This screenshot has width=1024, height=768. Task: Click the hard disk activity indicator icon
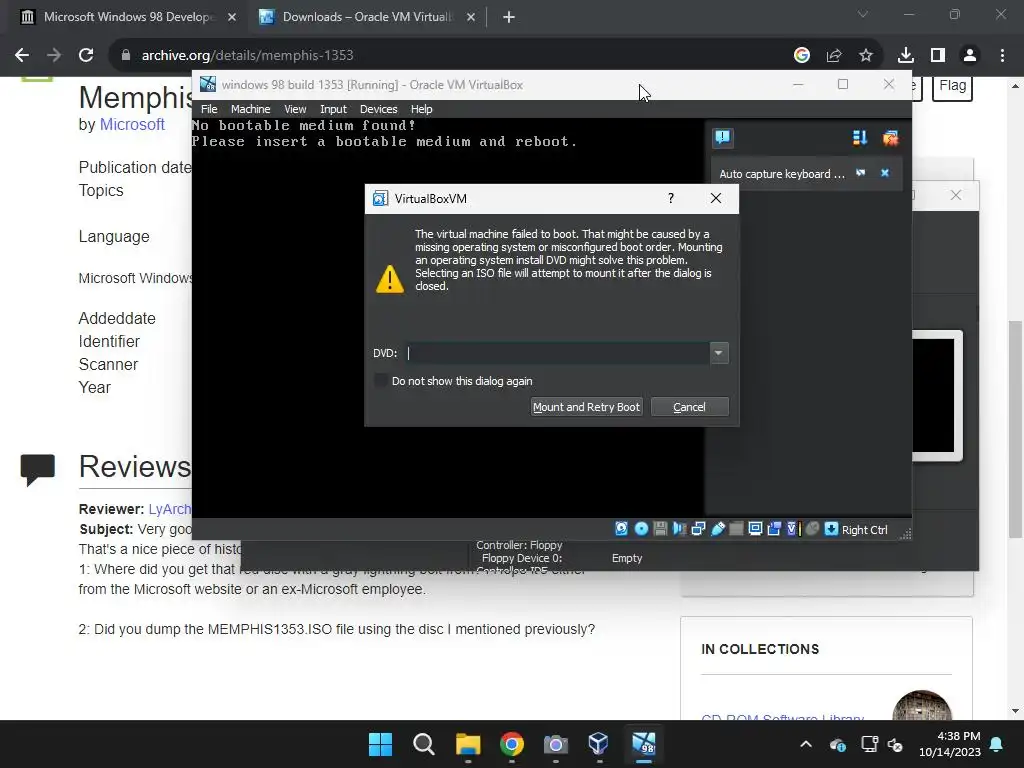pyautogui.click(x=621, y=529)
